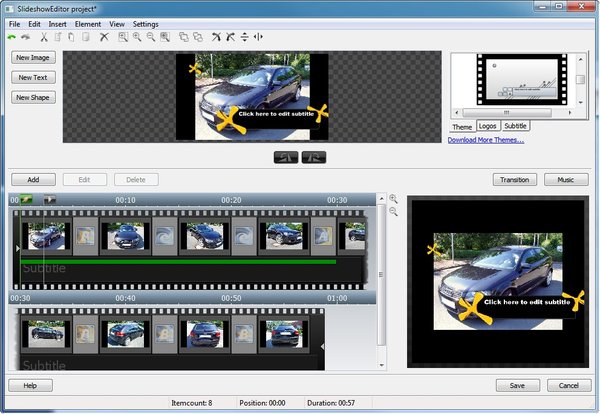
Task: Click the 00:20 mark on the timeline ruler
Action: 231,200
